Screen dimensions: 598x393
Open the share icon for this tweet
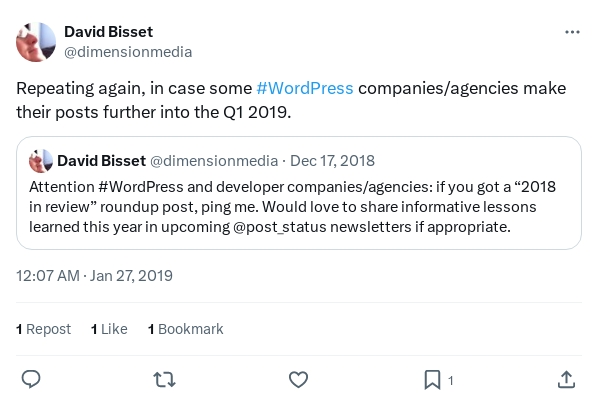[x=566, y=380]
